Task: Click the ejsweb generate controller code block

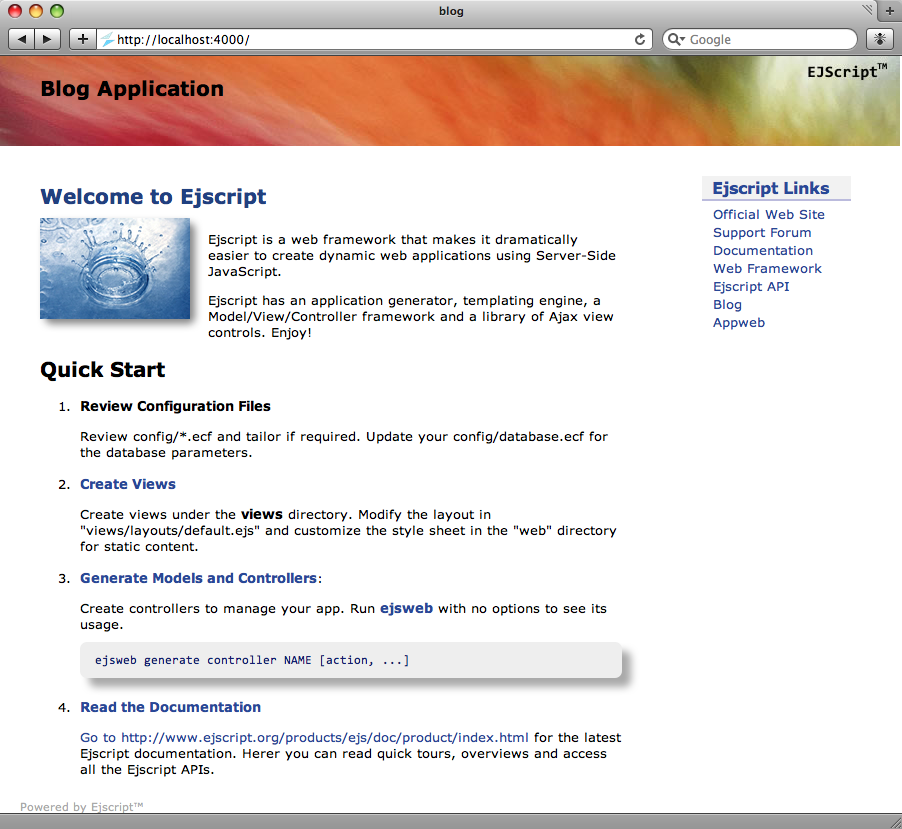Action: [x=351, y=660]
